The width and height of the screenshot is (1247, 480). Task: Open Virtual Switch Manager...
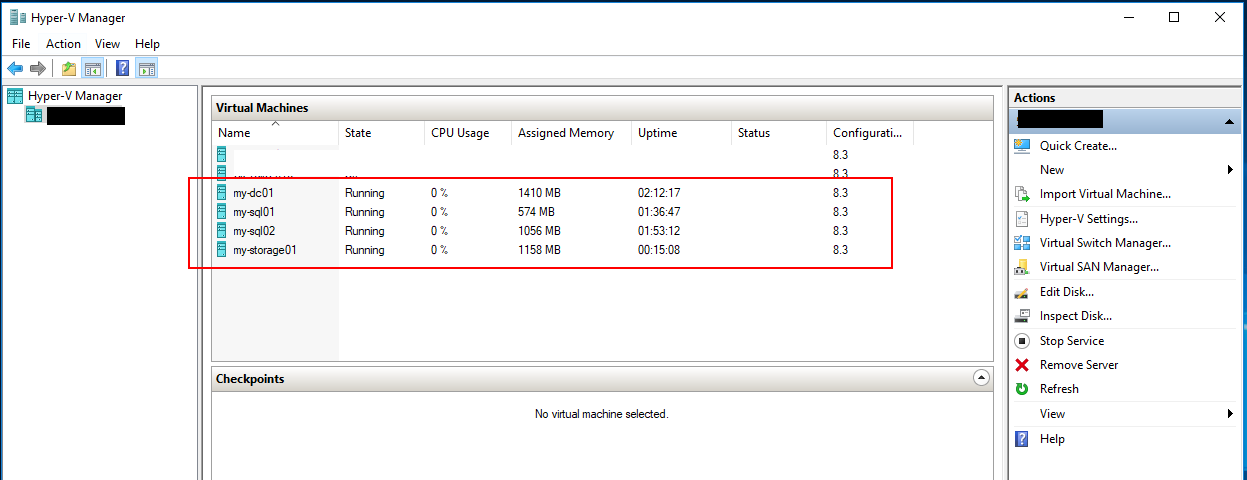(1105, 243)
